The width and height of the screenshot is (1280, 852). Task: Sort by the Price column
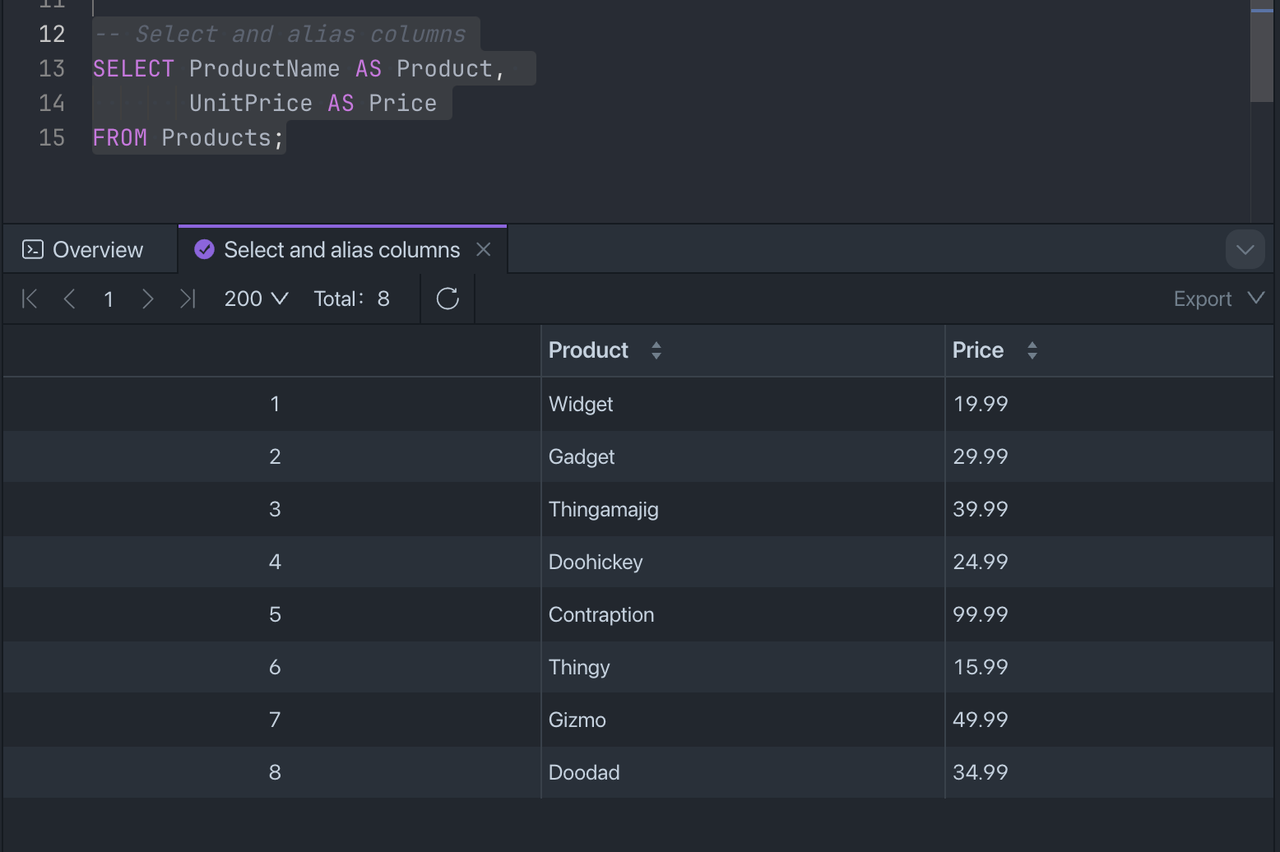click(x=1032, y=351)
